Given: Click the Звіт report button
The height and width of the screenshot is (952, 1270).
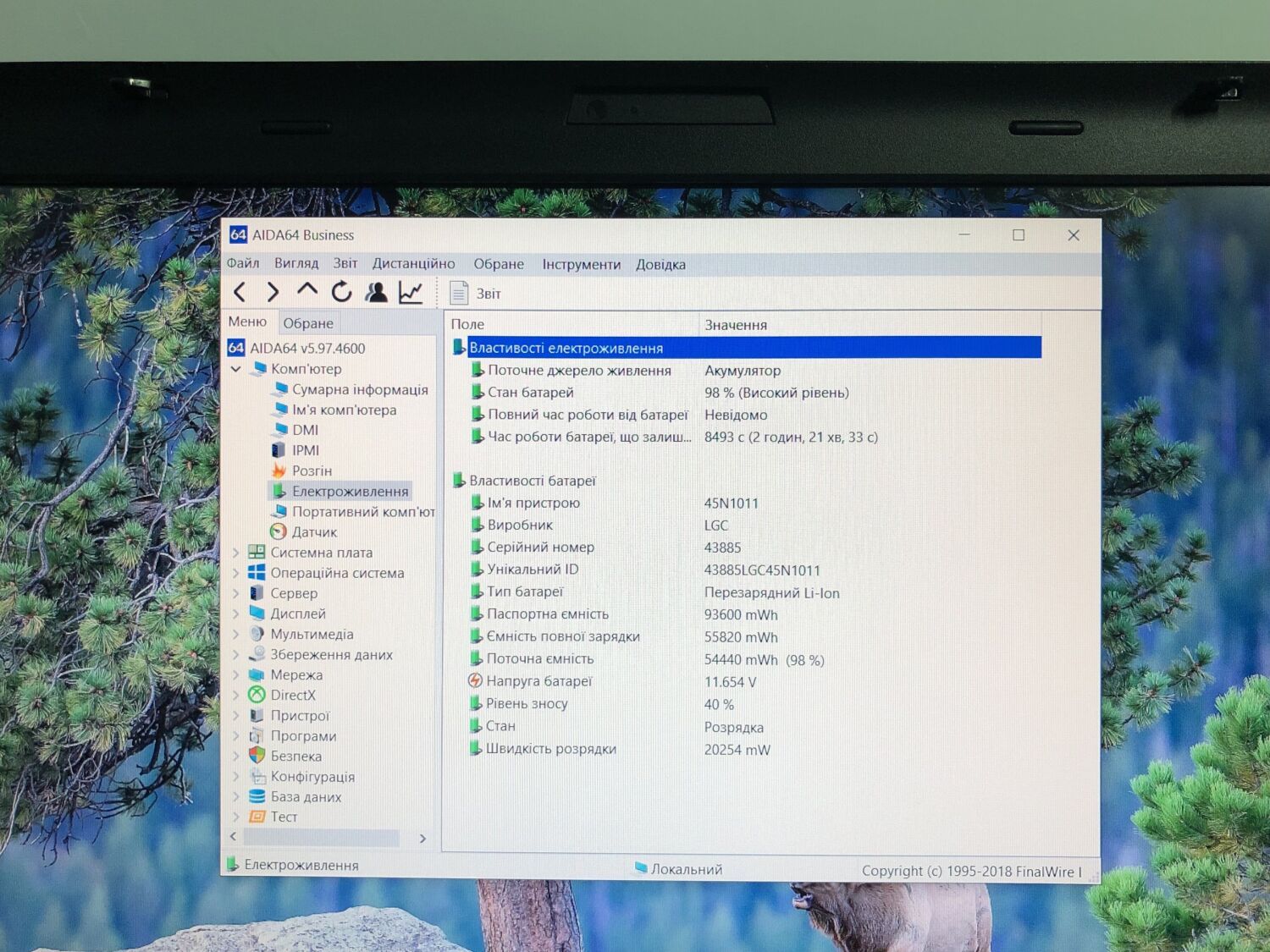Looking at the screenshot, I should [x=476, y=294].
